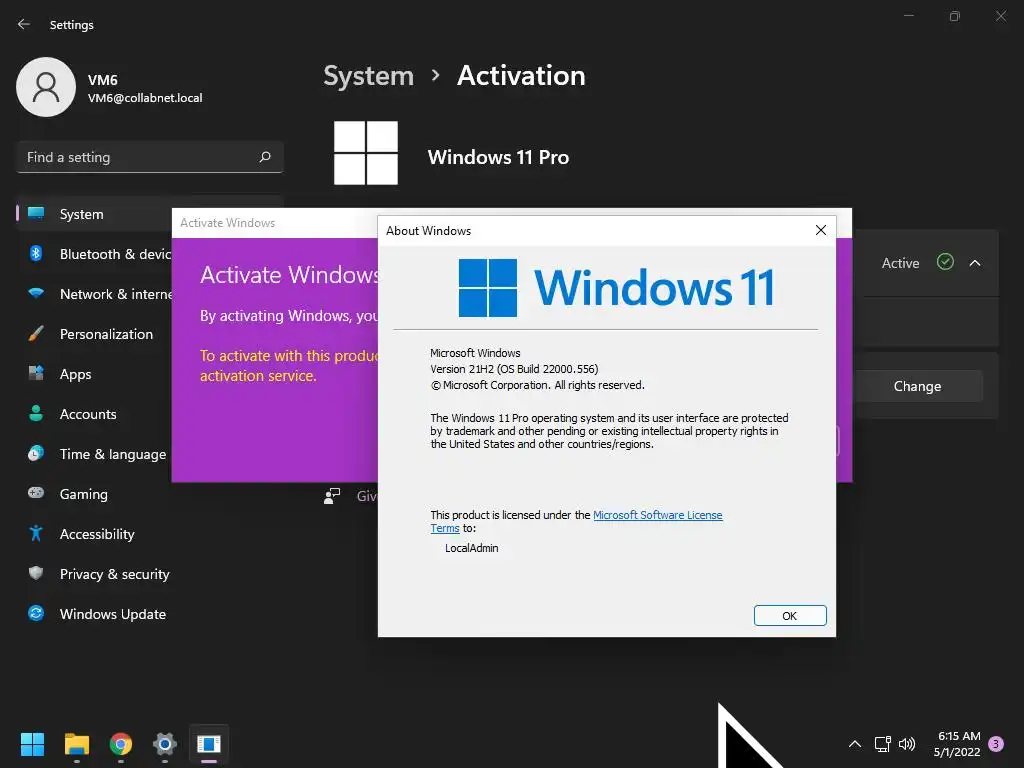Go back with the Settings back arrow
Screen dimensions: 1024x768
[24, 24]
